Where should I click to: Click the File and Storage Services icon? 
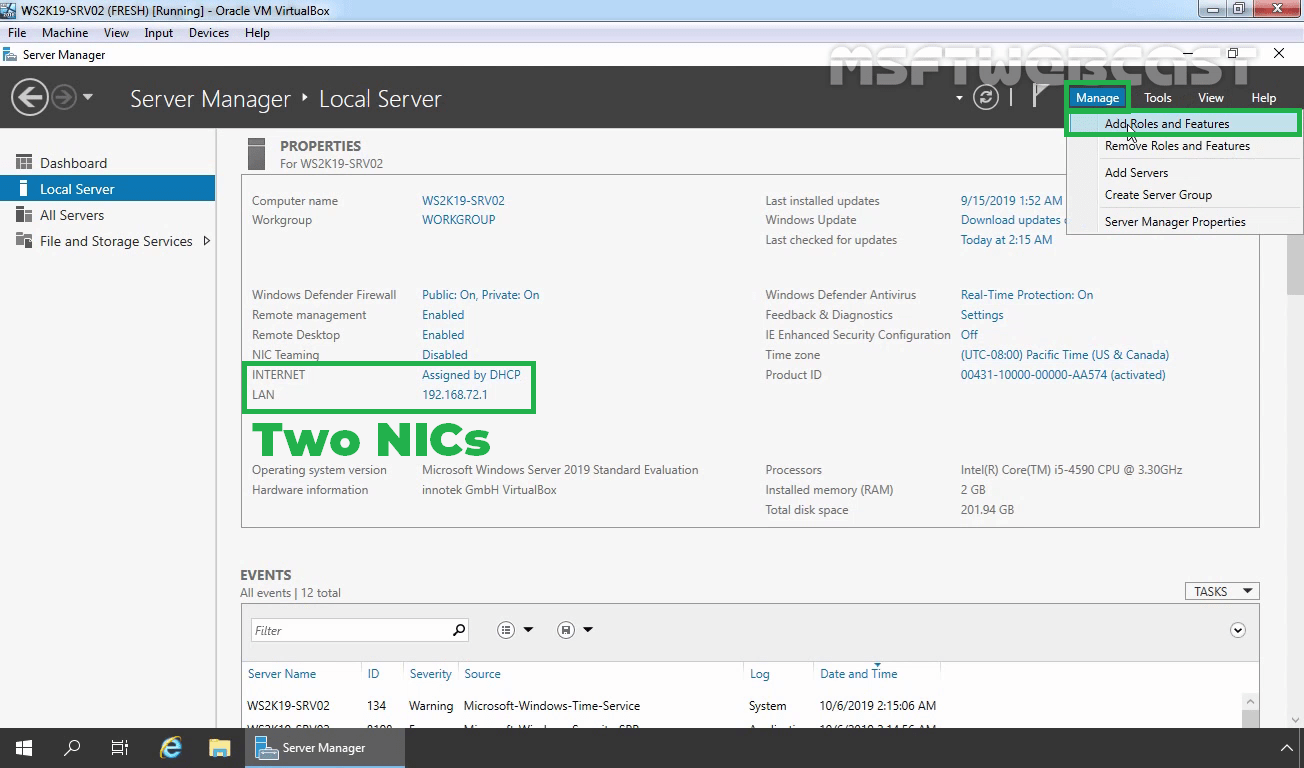pyautogui.click(x=24, y=241)
